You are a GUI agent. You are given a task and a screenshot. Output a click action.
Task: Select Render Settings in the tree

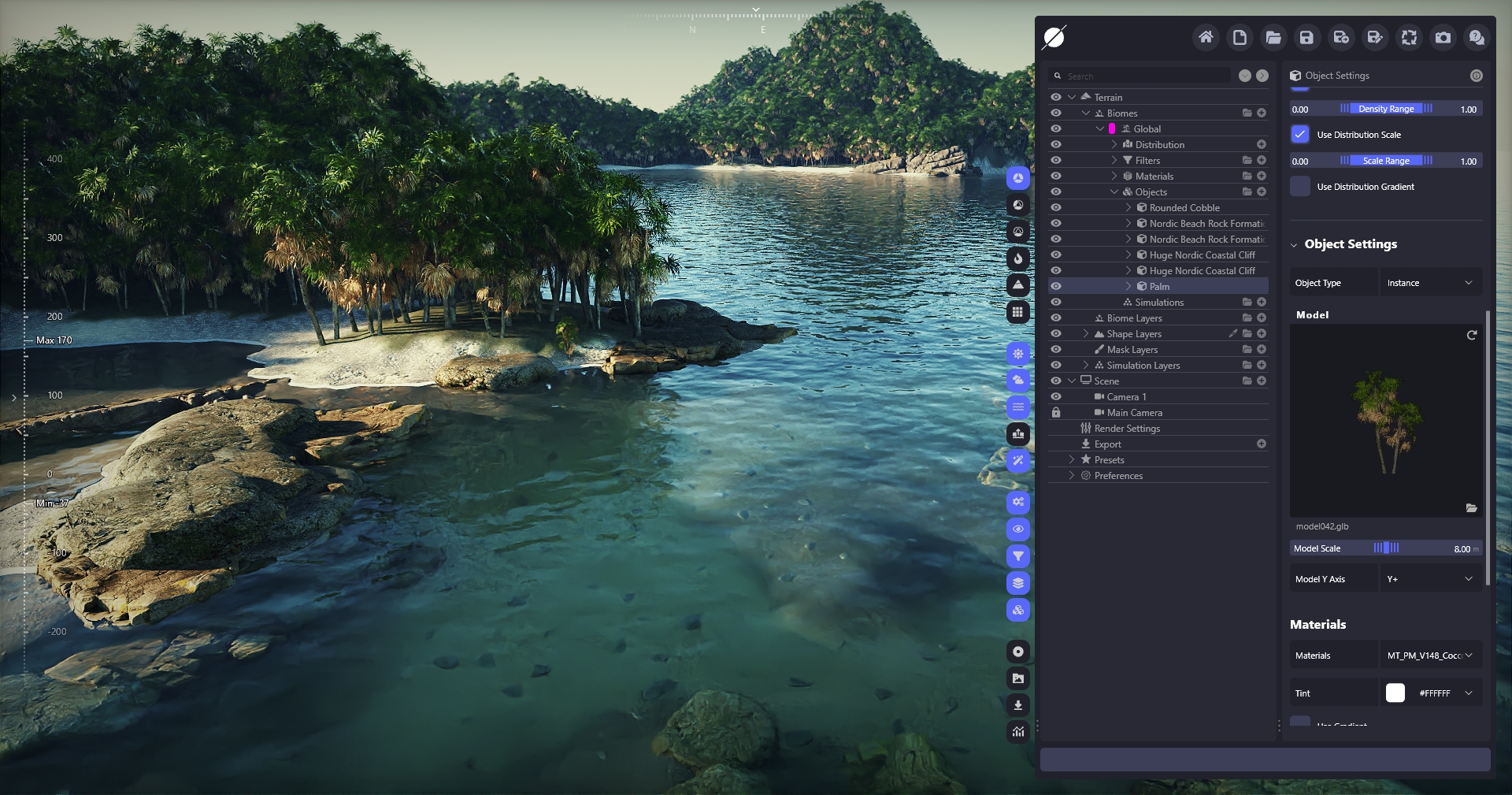click(1127, 429)
